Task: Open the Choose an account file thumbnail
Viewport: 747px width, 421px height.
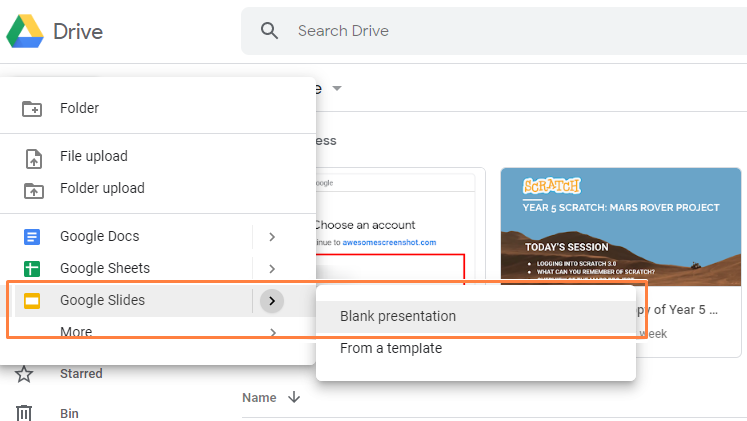Action: (x=400, y=227)
